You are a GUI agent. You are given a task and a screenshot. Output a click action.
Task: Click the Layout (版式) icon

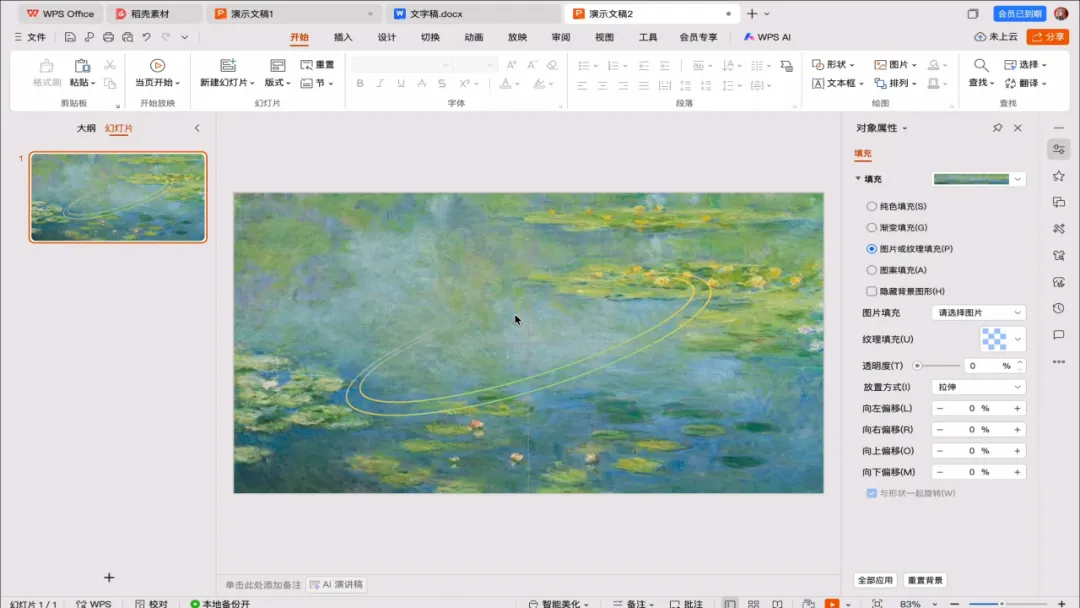(x=278, y=65)
